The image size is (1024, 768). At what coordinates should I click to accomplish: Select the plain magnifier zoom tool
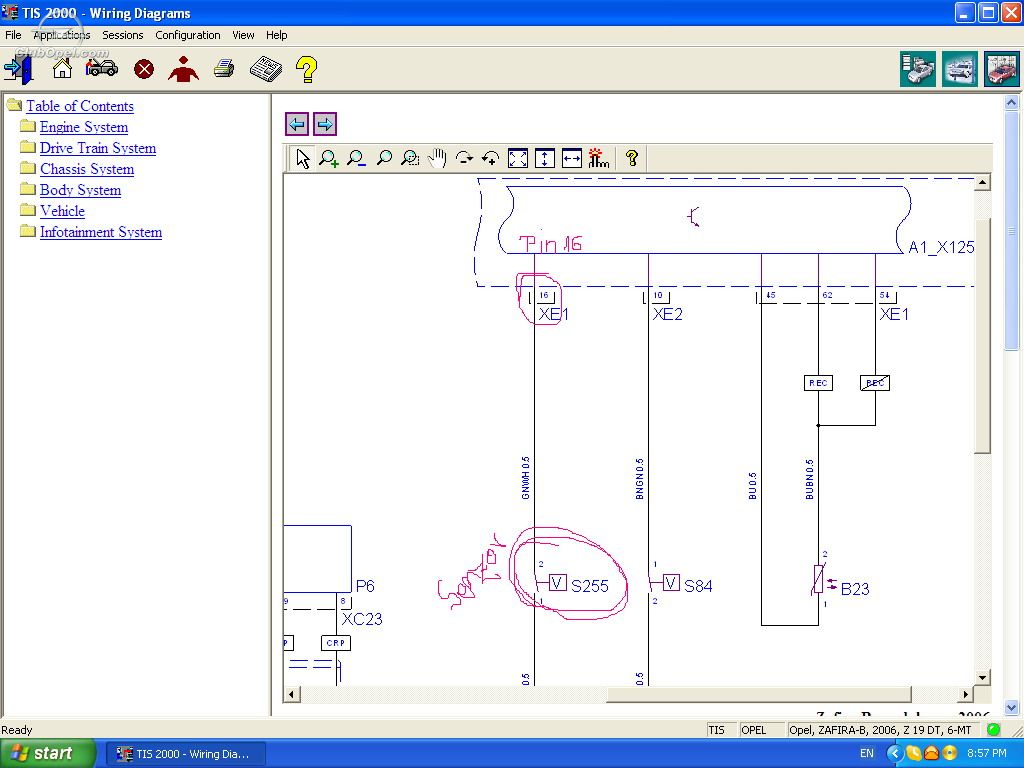coord(384,158)
